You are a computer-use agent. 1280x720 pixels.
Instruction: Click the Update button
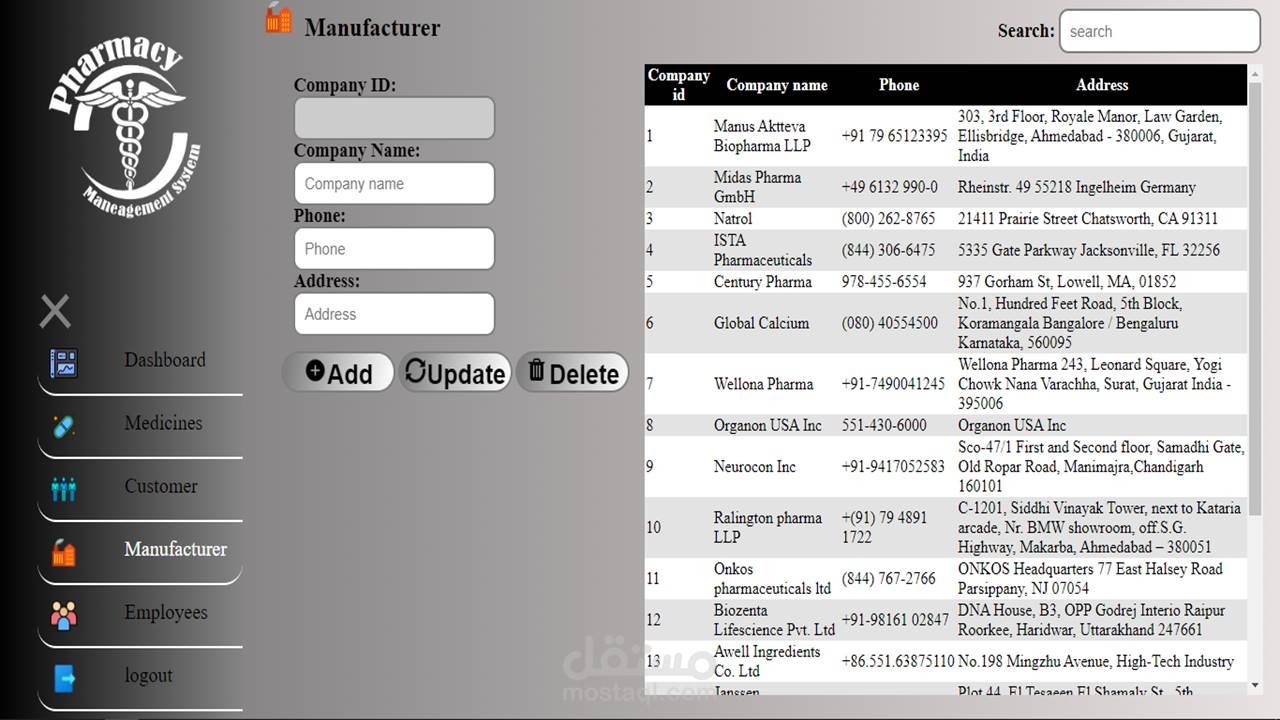click(455, 373)
